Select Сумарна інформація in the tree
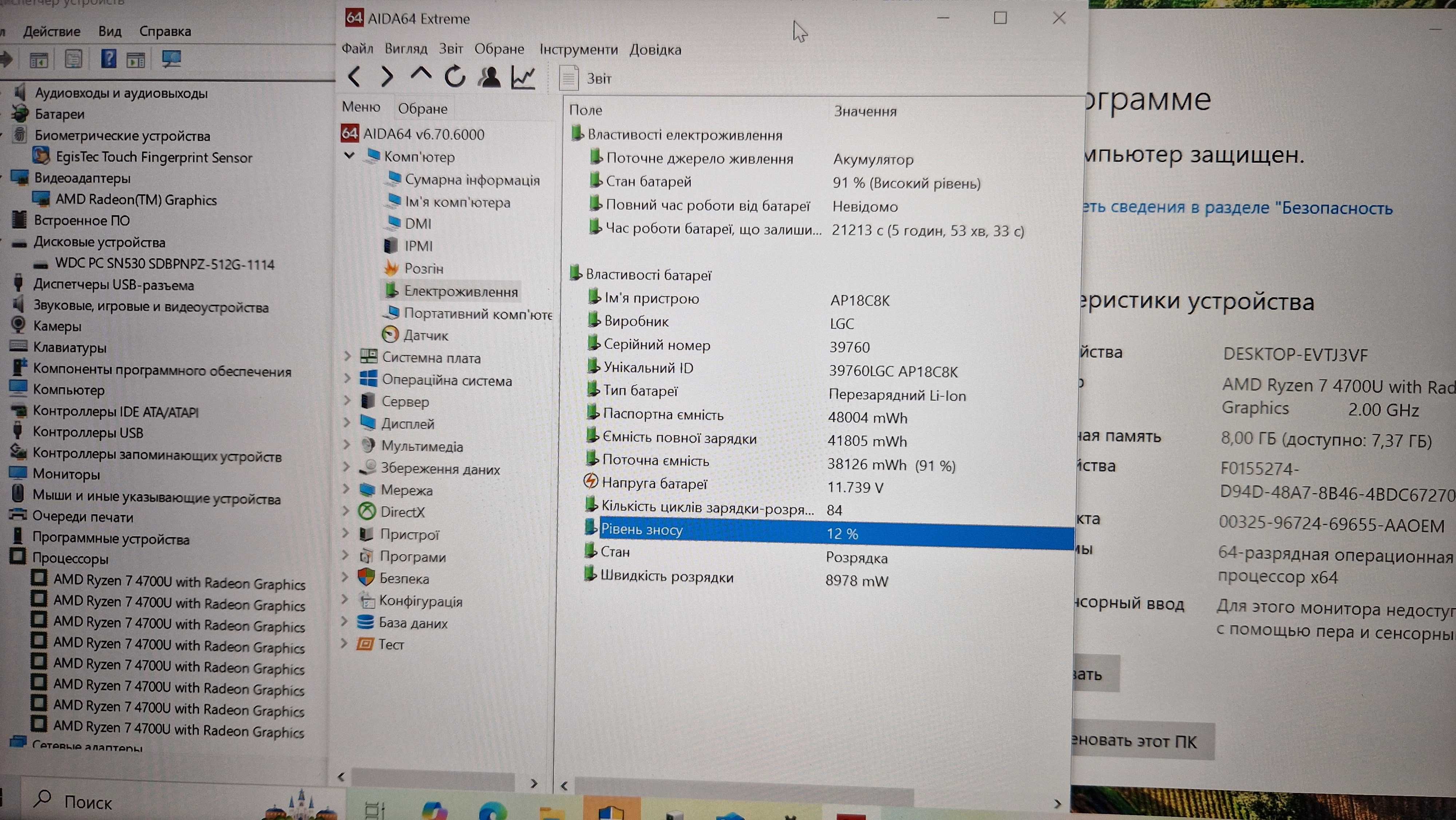The width and height of the screenshot is (1456, 820). point(472,180)
